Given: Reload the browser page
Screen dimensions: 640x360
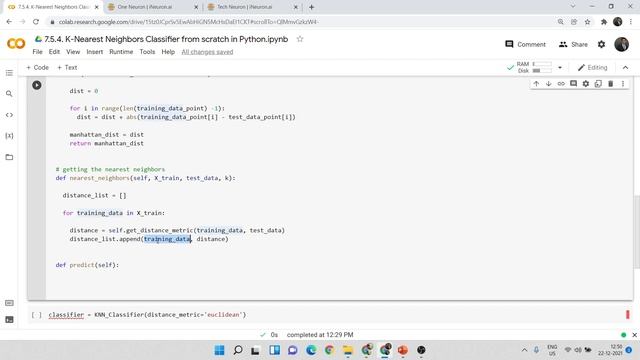Looking at the screenshot, I should (36, 22).
